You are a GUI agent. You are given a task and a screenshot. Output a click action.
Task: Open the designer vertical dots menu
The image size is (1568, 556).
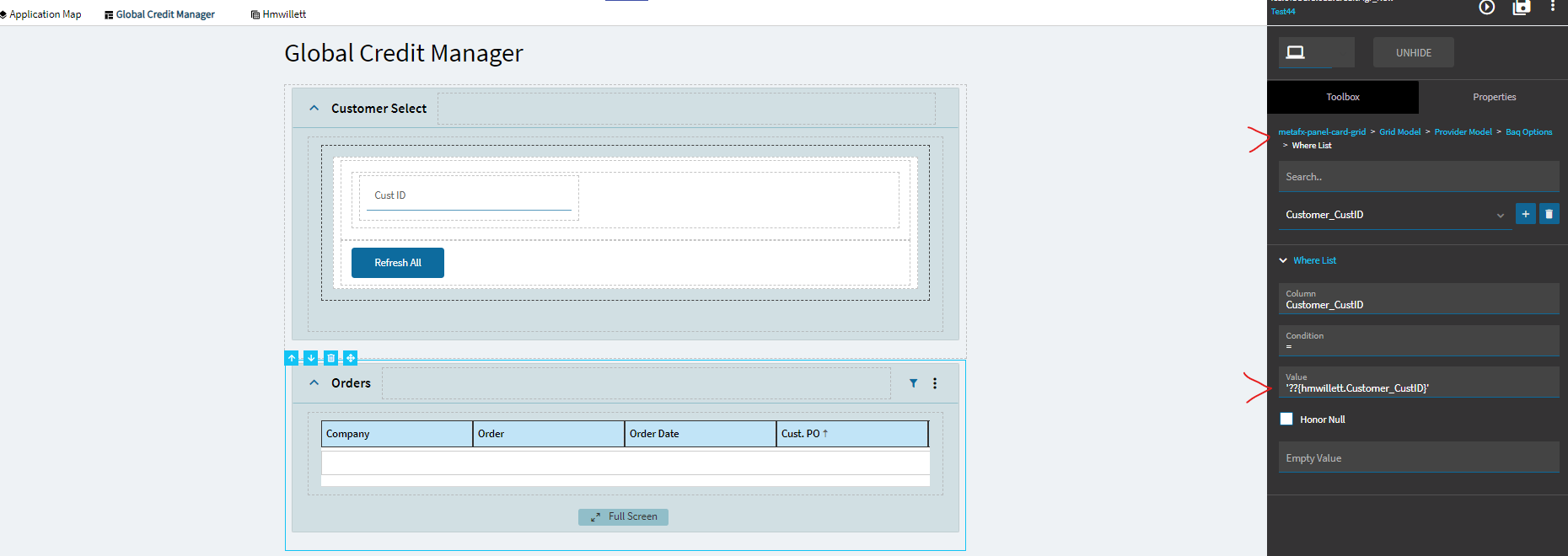[x=1553, y=6]
